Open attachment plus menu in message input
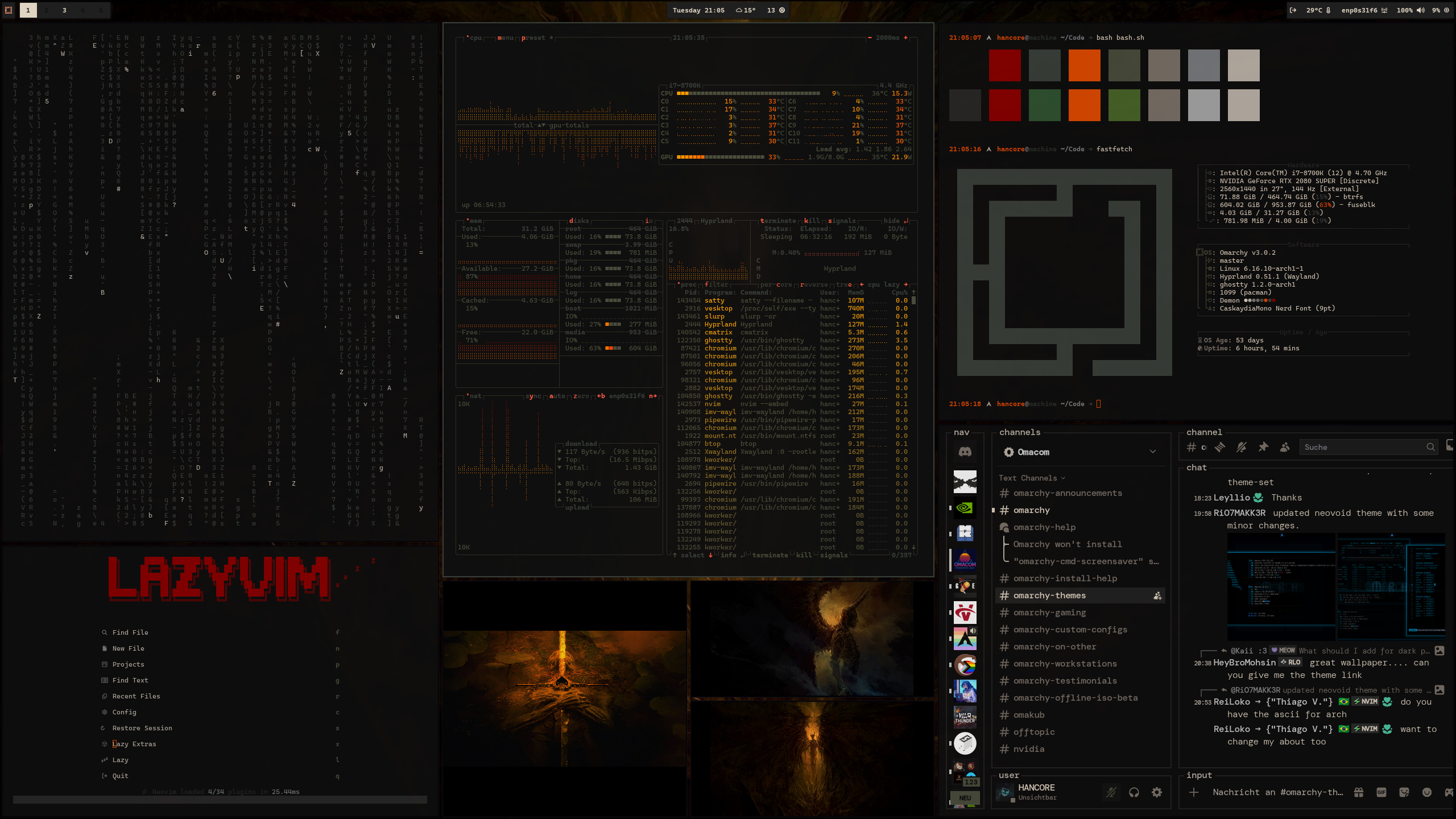 1194,792
